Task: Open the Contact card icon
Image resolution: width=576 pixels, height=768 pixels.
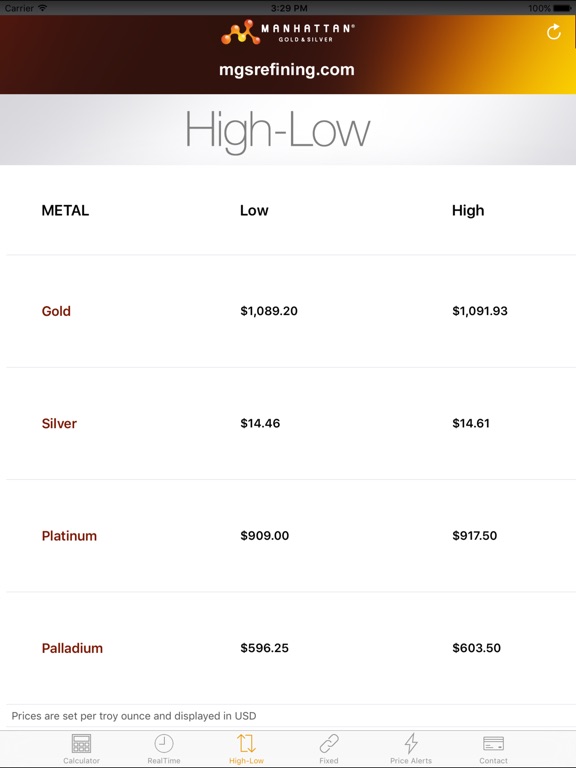Action: pos(493,744)
